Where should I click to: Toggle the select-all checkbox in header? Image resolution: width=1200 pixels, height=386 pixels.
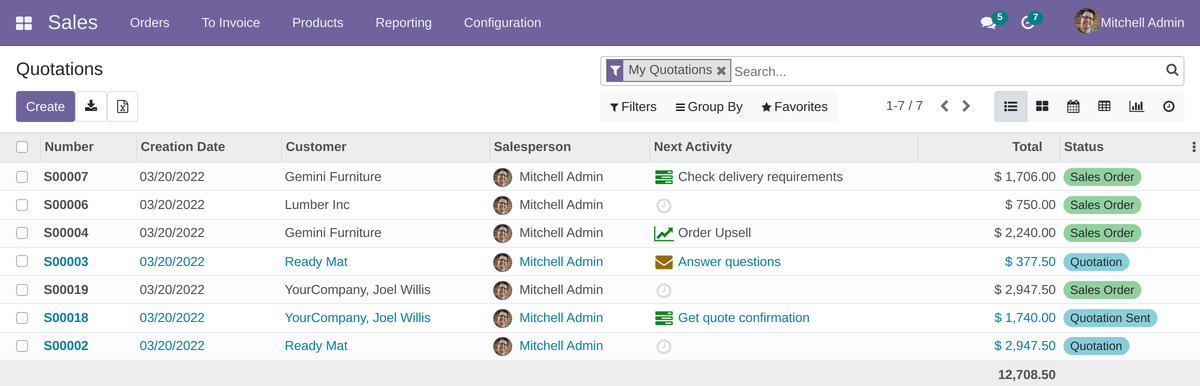pos(22,147)
